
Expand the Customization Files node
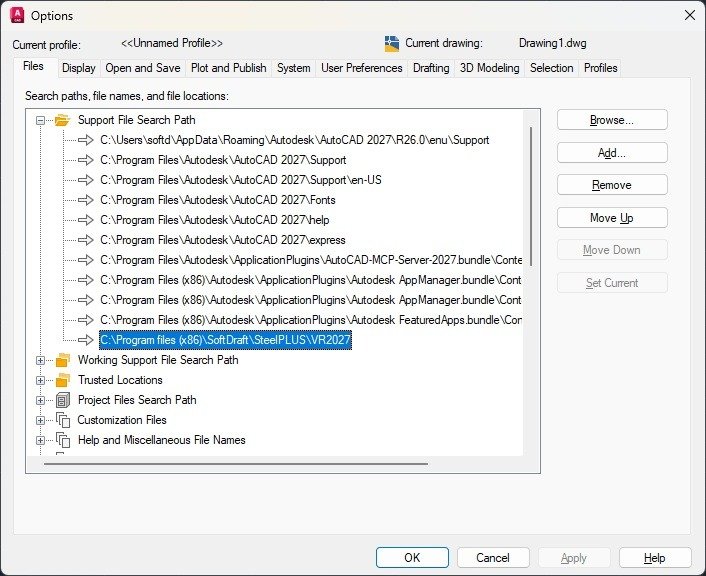click(x=41, y=420)
